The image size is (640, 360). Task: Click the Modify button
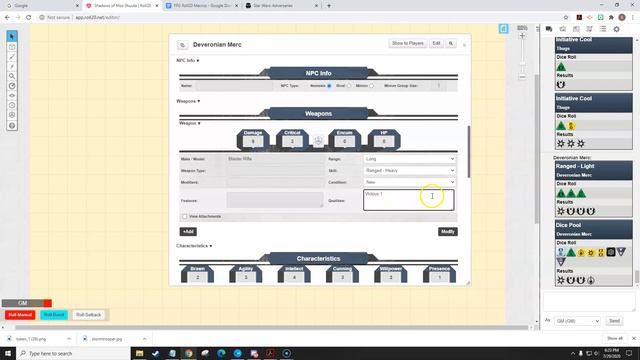448,232
